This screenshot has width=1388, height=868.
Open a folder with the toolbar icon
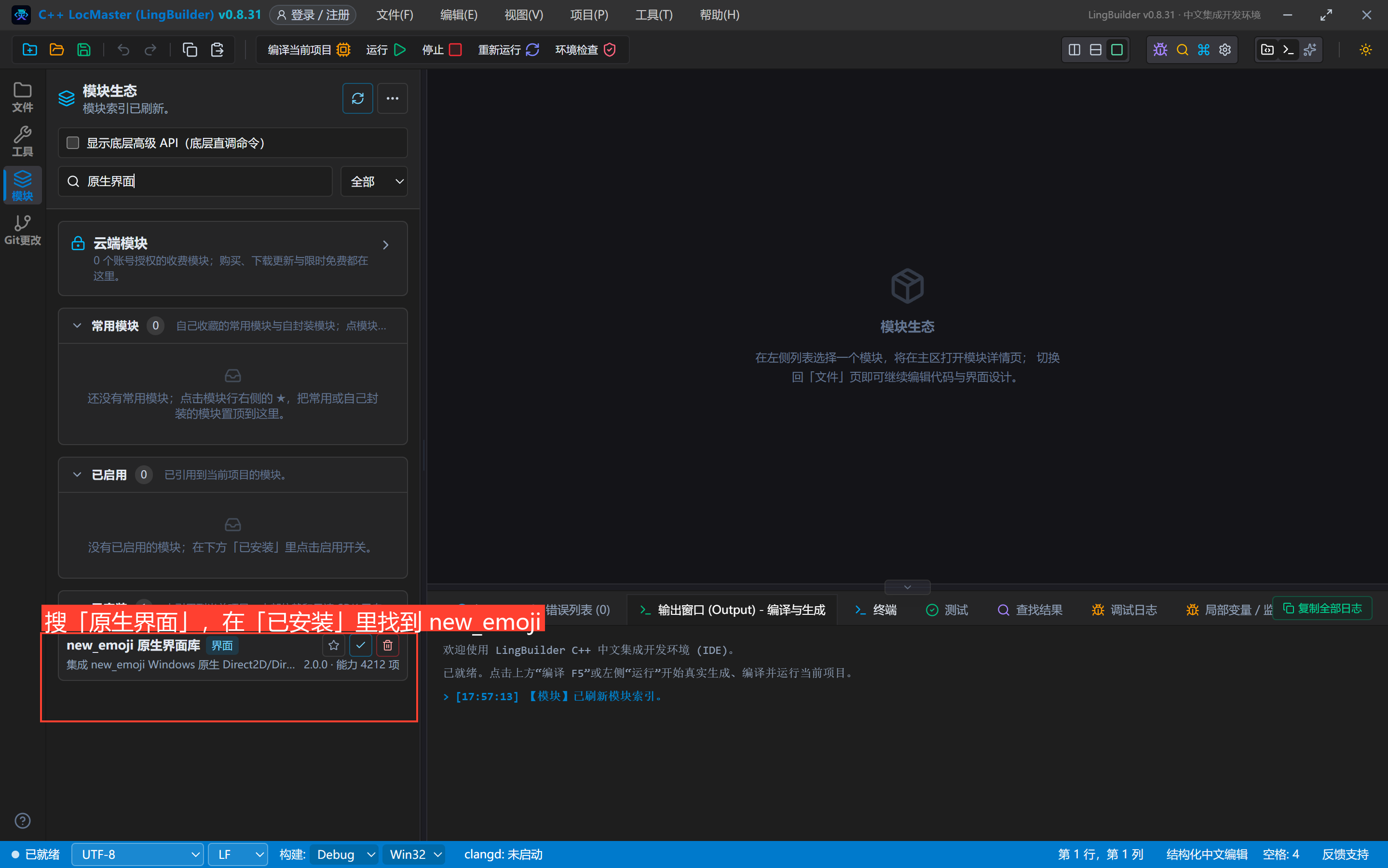(57, 50)
